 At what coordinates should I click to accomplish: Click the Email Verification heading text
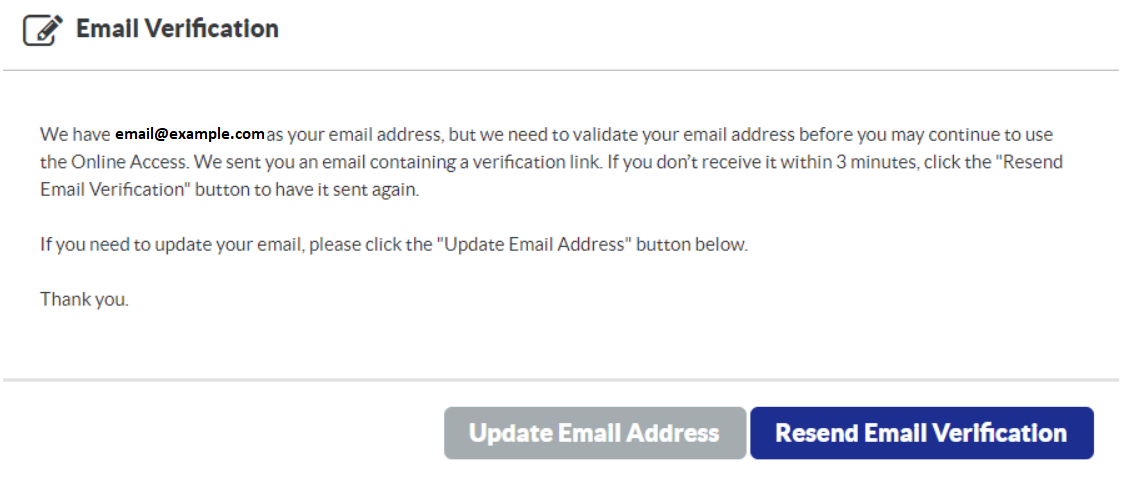(x=177, y=29)
